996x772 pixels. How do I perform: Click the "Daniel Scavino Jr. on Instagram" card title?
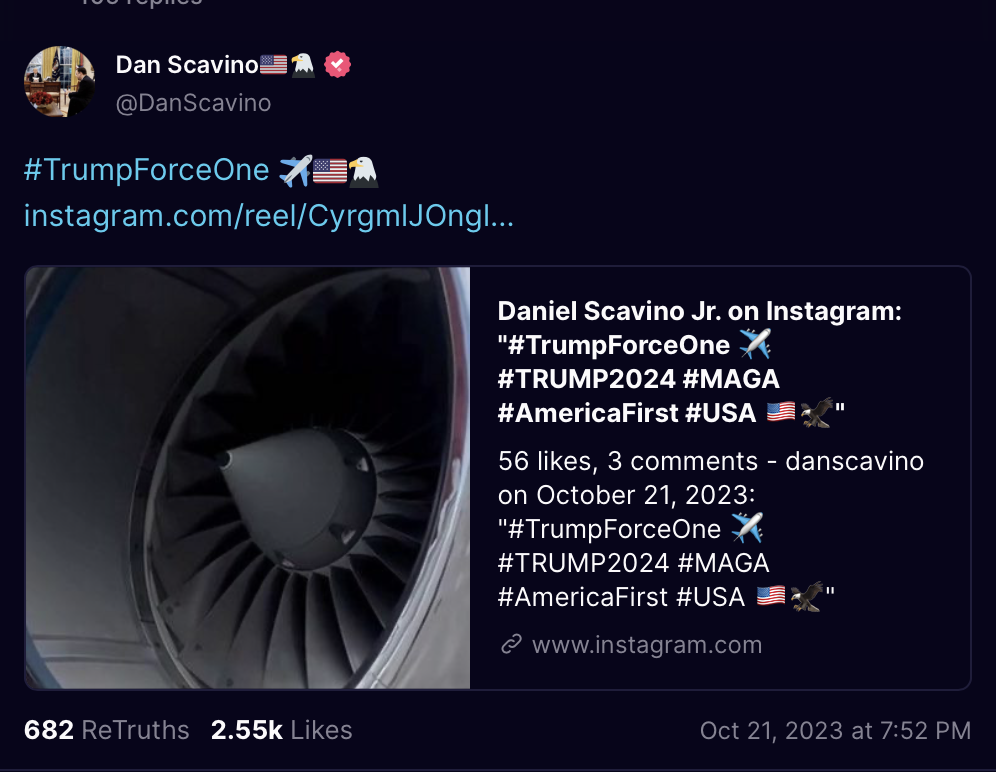click(x=700, y=312)
